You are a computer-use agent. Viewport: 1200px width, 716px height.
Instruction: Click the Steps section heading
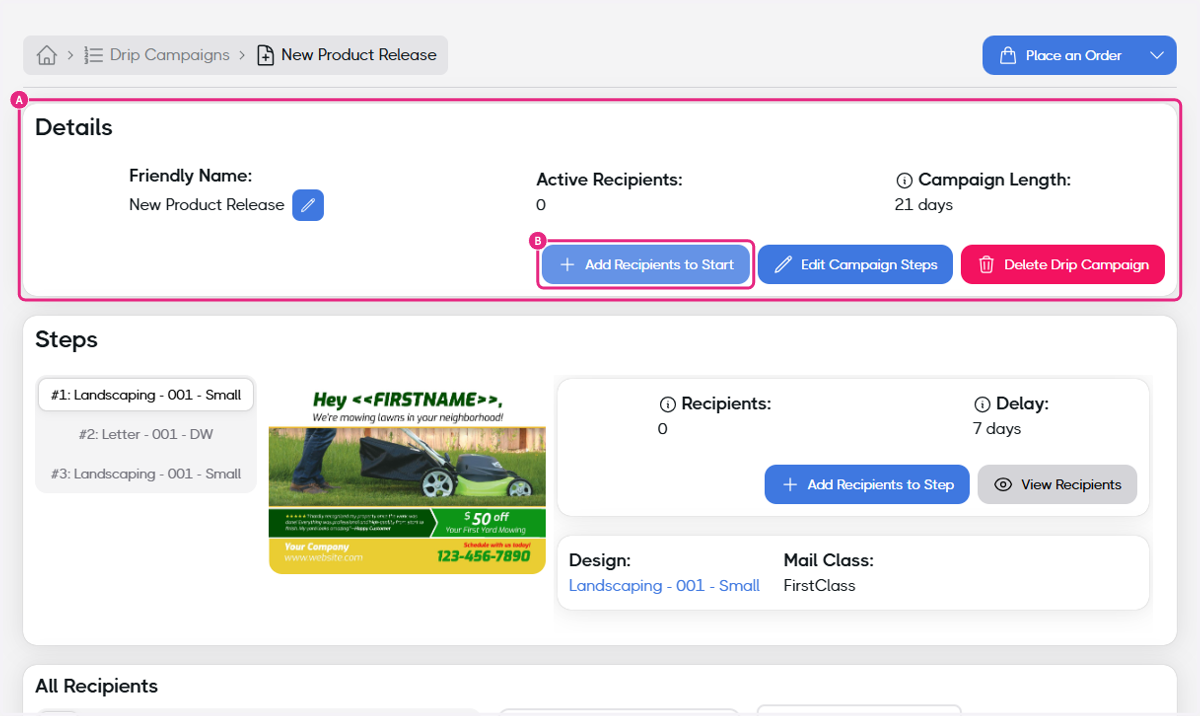pos(66,340)
